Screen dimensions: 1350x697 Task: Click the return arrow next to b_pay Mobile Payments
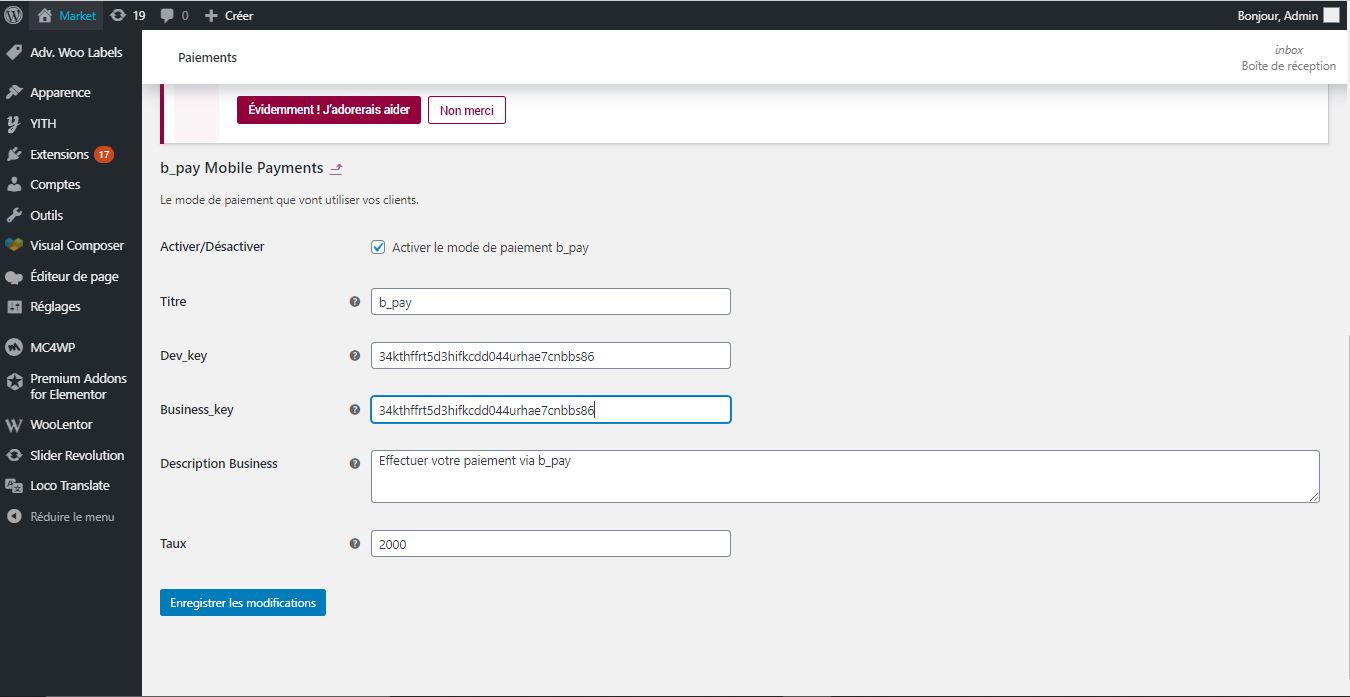click(336, 169)
